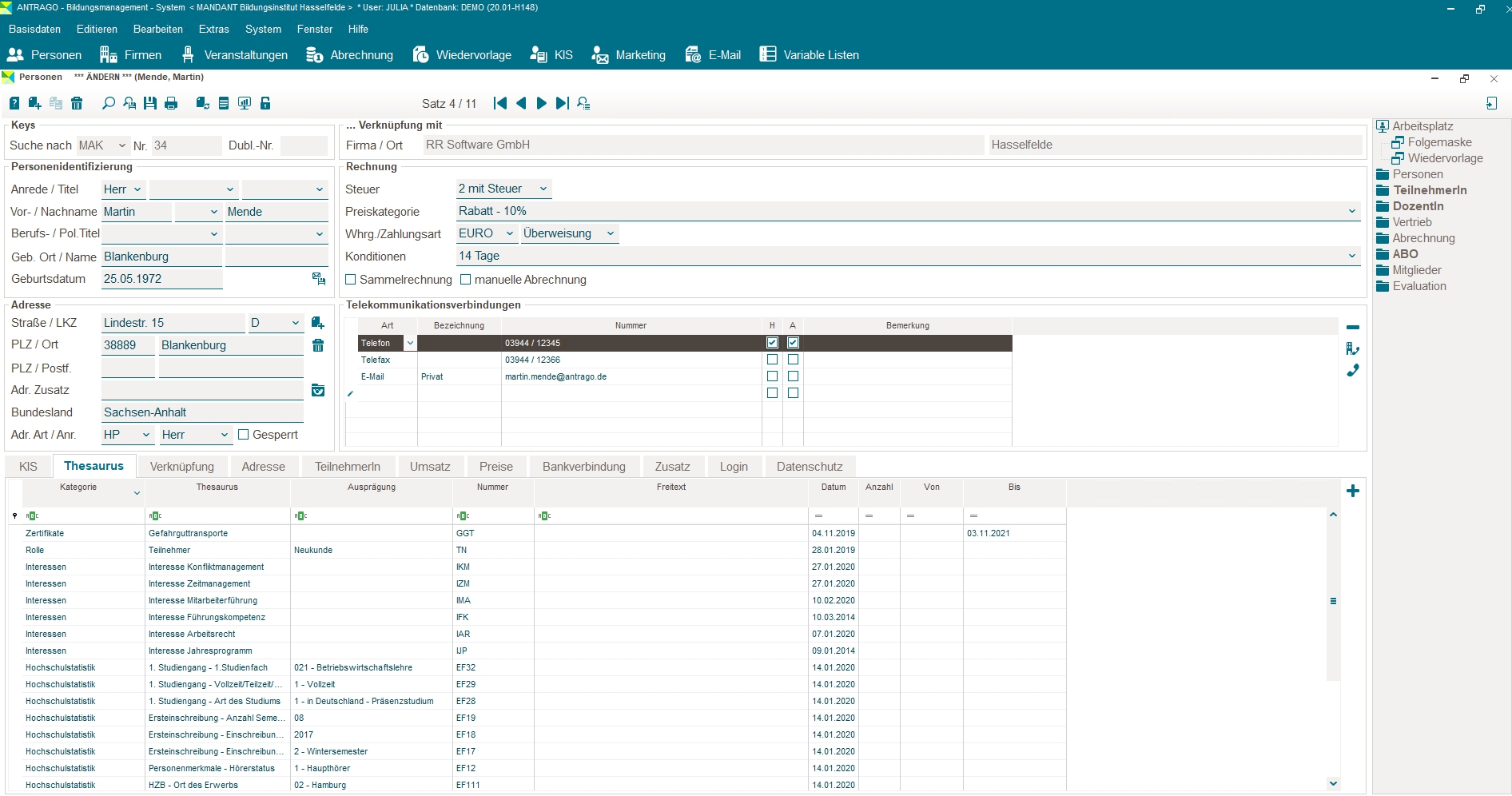Expand the Preiskategorie dropdown
Image resolution: width=1512 pixels, height=796 pixels.
click(x=1351, y=212)
